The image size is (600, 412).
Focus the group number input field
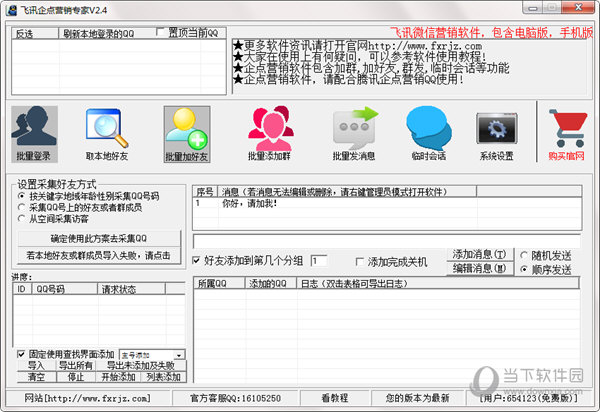click(318, 261)
